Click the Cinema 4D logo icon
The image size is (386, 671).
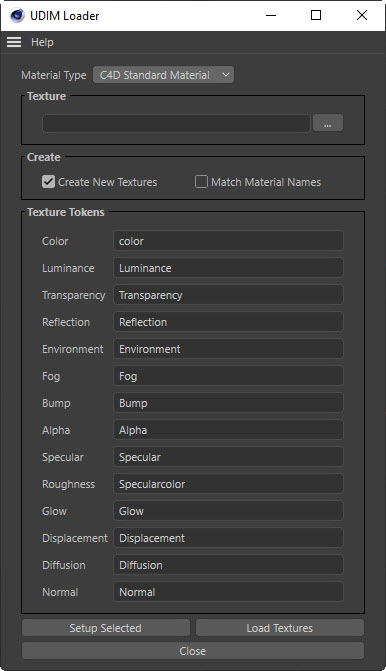(17, 15)
